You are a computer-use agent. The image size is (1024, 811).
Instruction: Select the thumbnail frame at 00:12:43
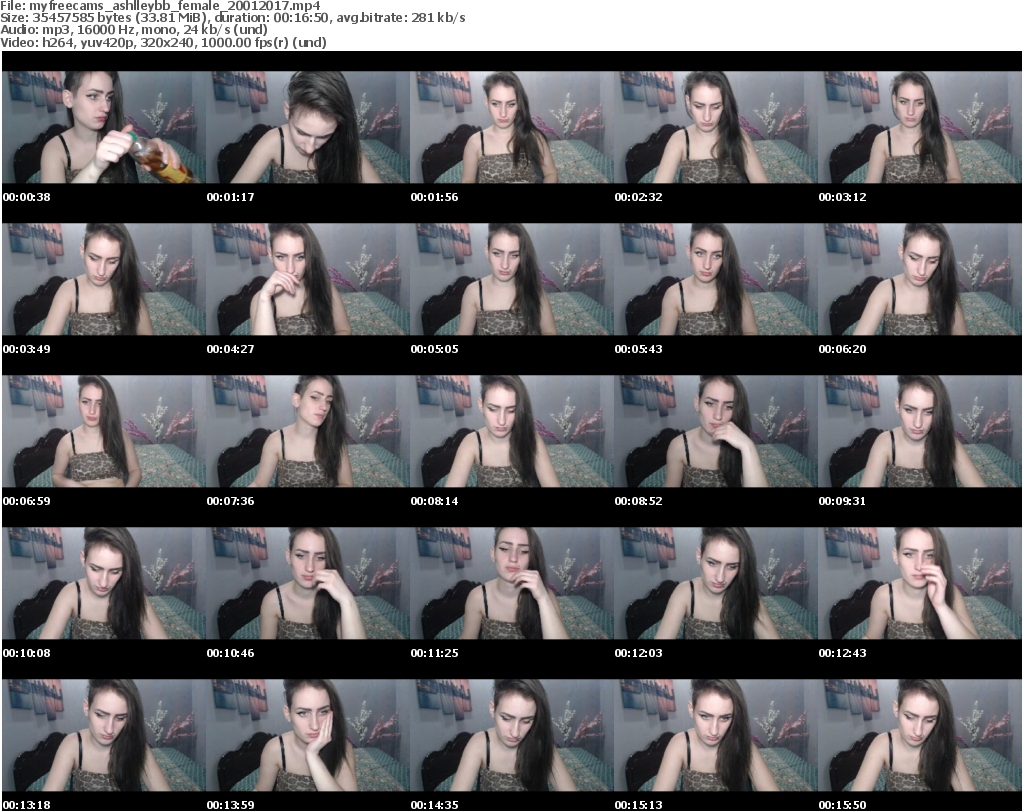point(920,584)
